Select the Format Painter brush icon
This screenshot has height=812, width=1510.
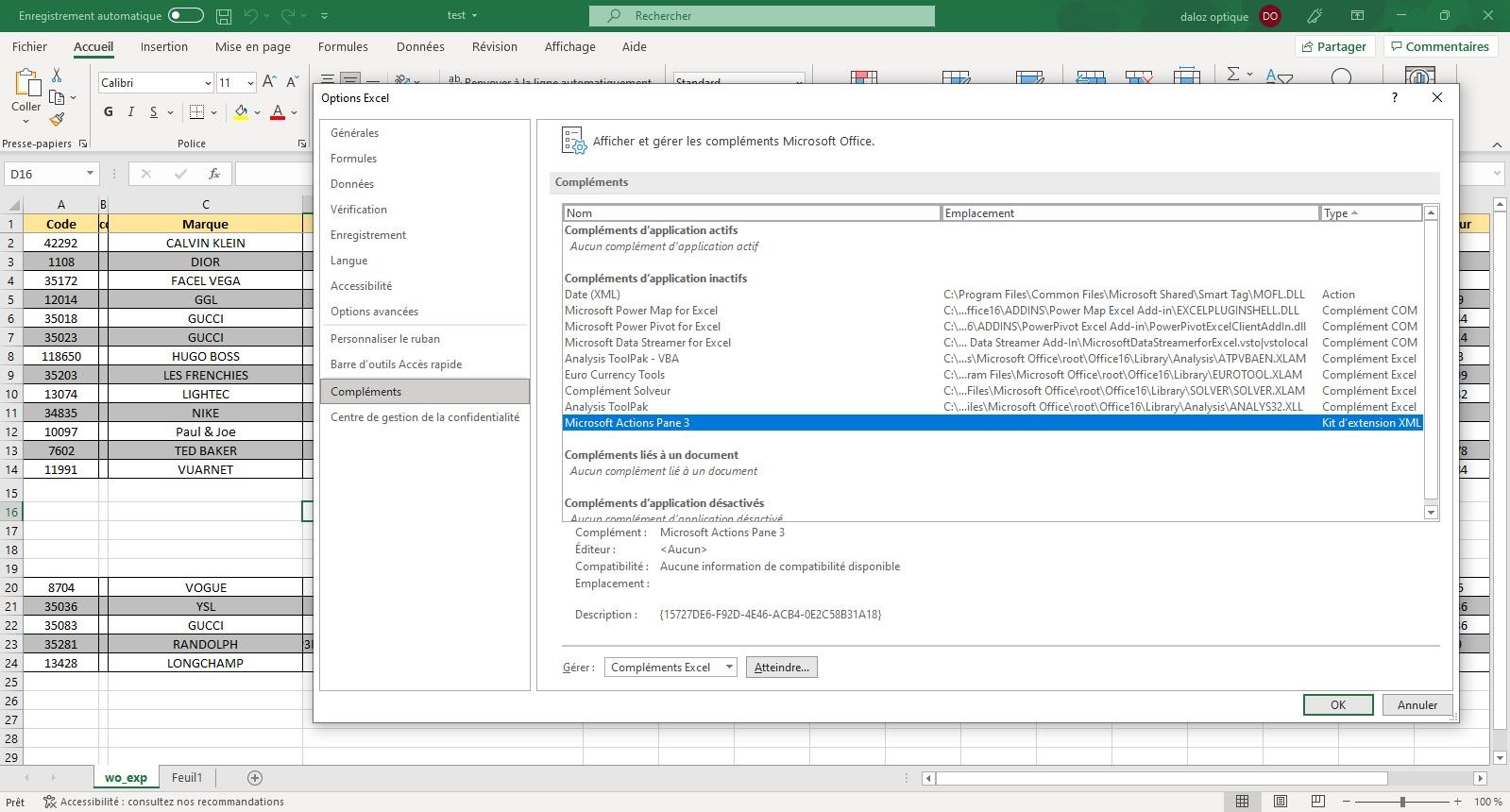click(57, 119)
